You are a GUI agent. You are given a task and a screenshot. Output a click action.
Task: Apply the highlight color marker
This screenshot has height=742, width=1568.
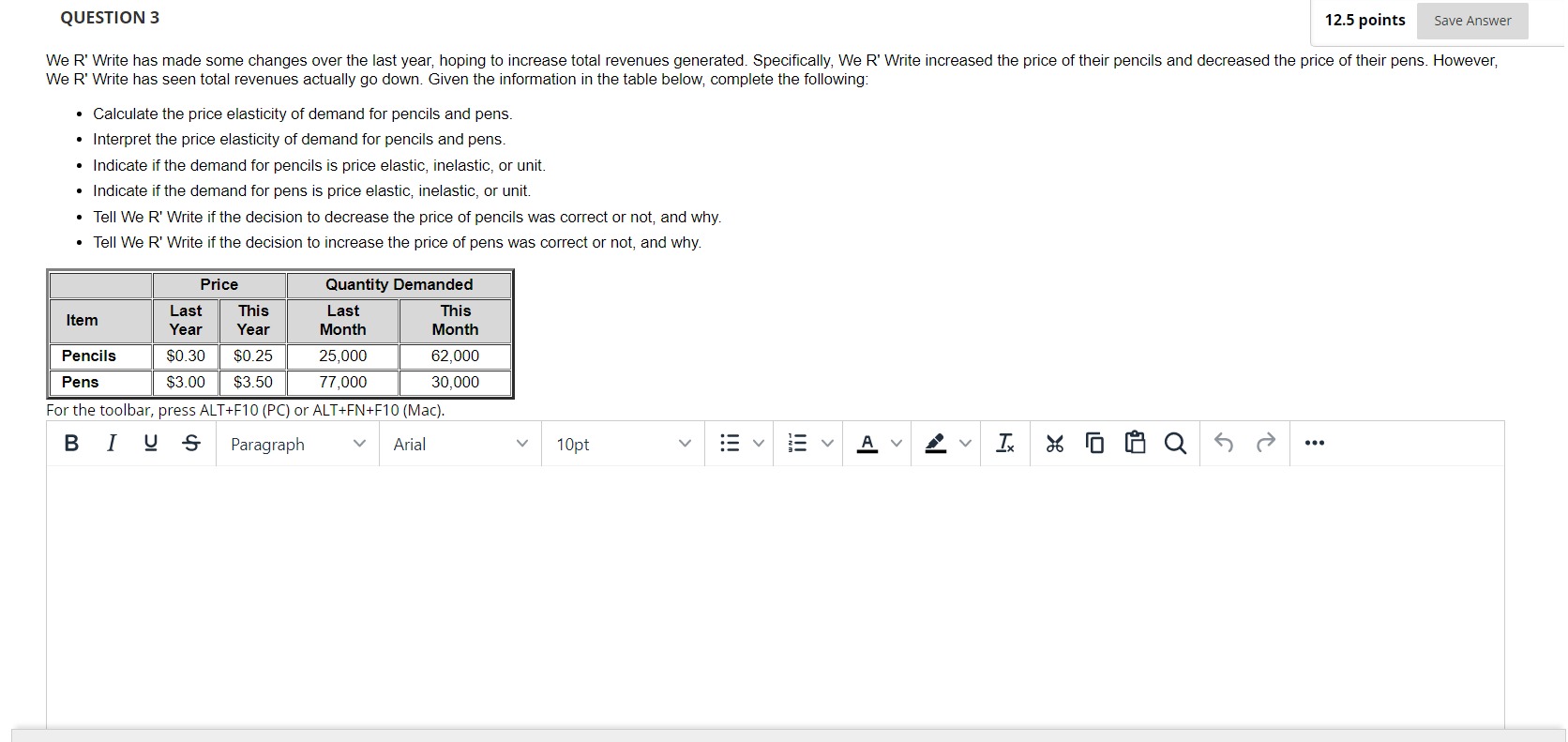[936, 444]
